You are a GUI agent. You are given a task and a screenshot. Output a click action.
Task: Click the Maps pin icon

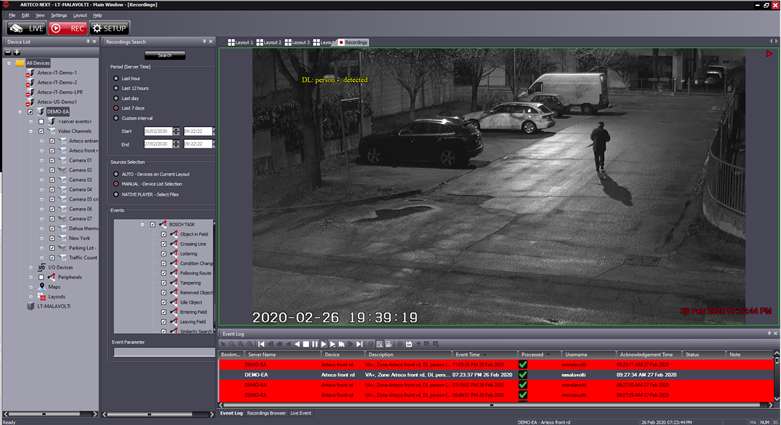[x=41, y=286]
